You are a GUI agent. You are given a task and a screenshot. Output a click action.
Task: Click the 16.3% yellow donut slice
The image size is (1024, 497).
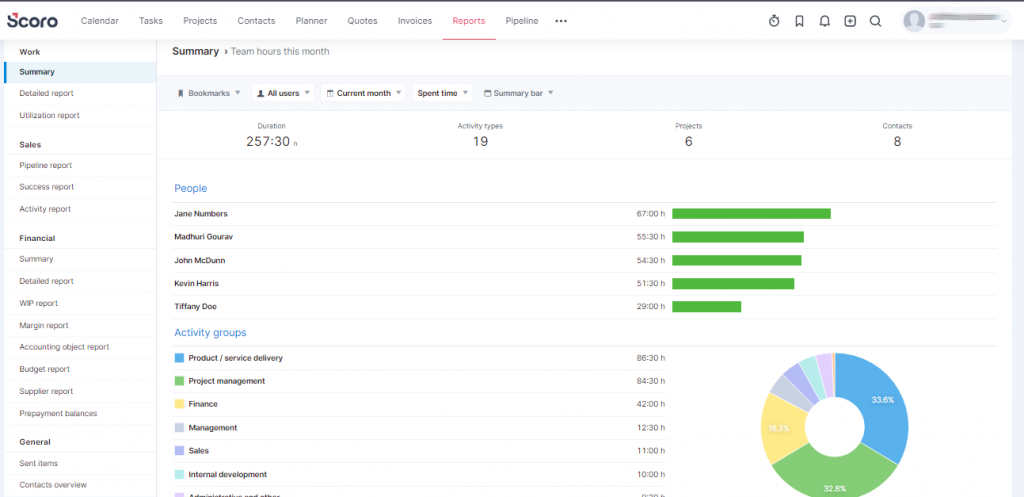784,429
